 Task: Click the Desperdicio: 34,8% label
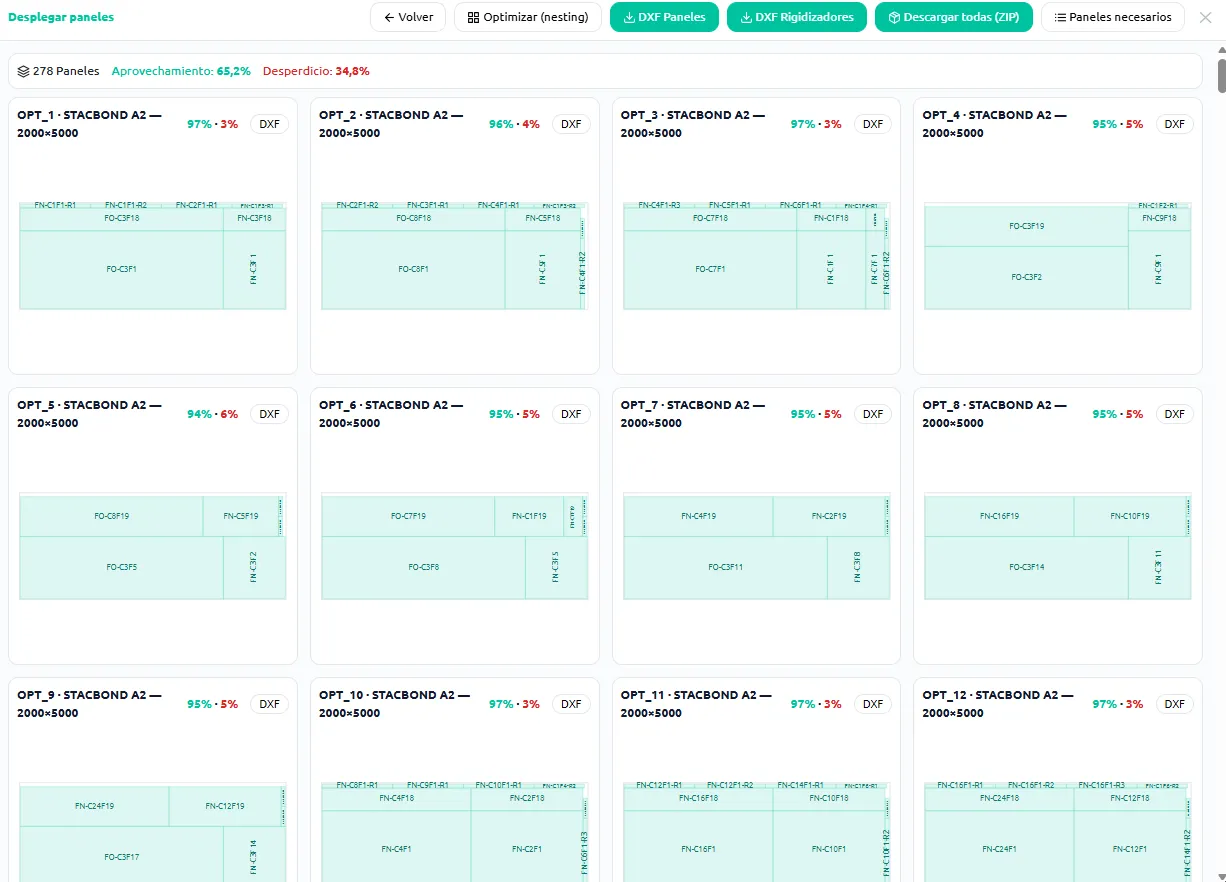coord(316,71)
